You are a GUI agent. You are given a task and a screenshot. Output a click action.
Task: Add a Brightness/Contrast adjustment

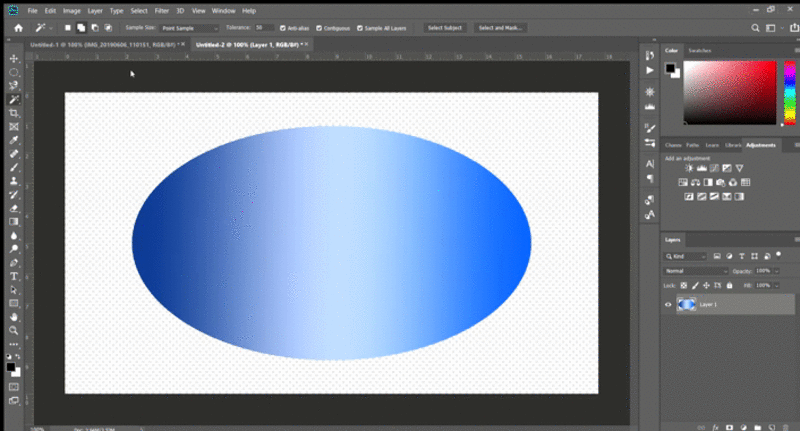click(689, 168)
